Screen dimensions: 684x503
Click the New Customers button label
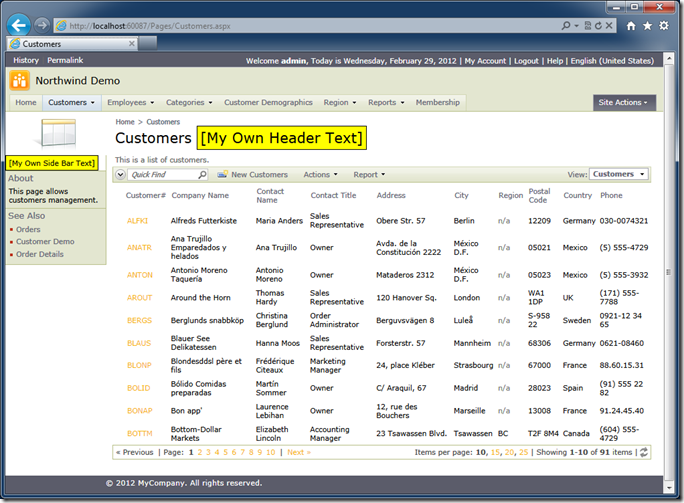coord(260,175)
